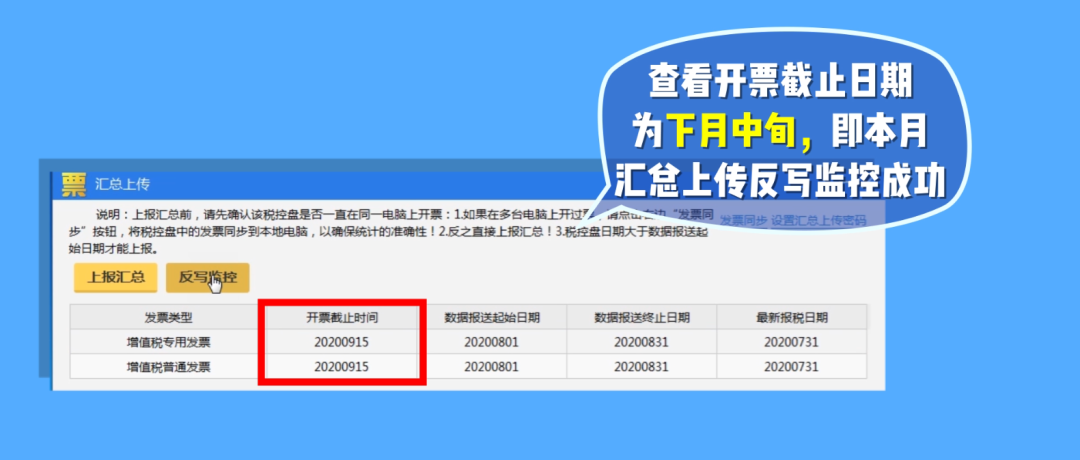Viewport: 1080px width, 460px height.
Task: Select 20200915 in the 增值税普通发票 row
Action: 342,367
